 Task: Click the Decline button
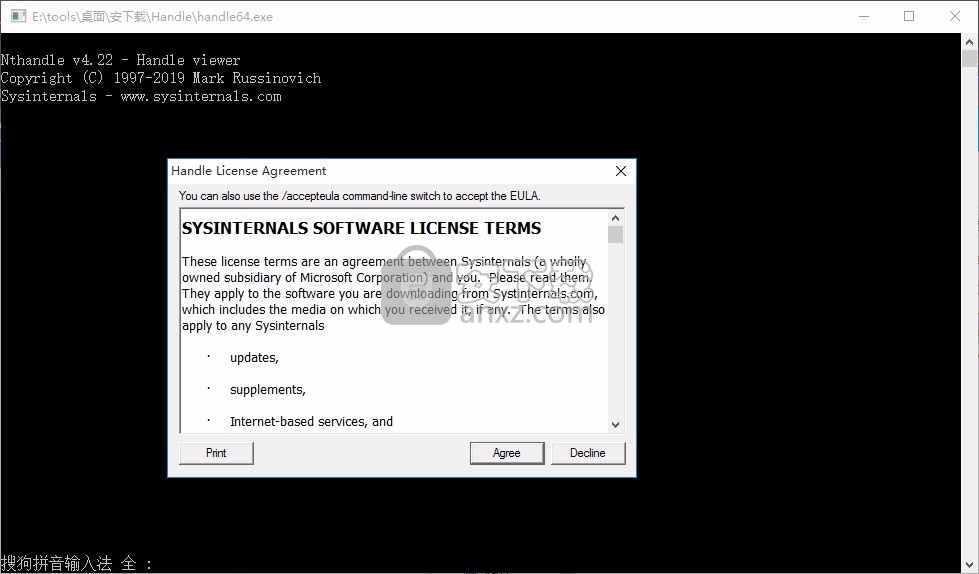pos(588,453)
